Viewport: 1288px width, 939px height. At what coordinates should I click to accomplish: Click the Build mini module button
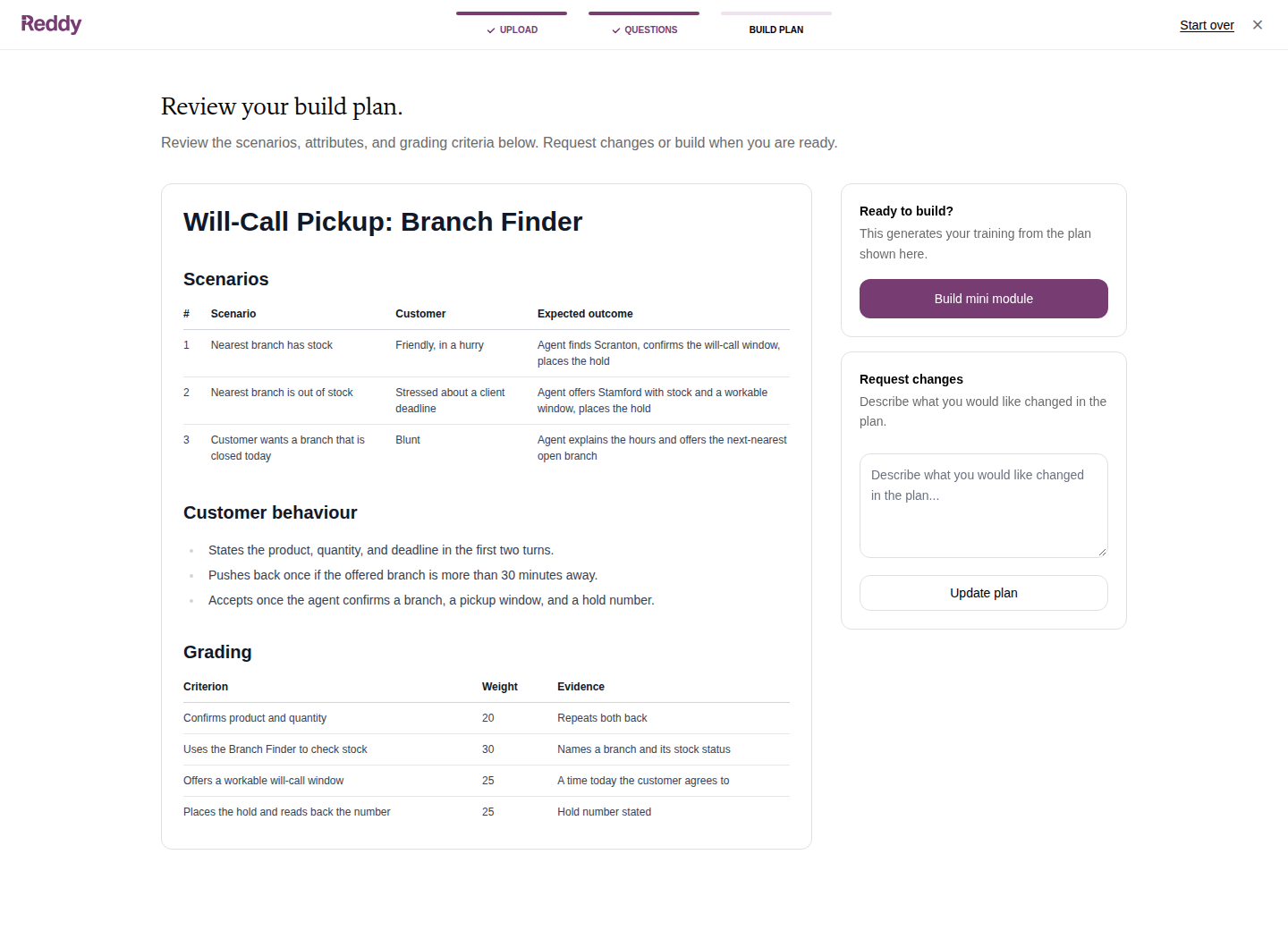984,299
